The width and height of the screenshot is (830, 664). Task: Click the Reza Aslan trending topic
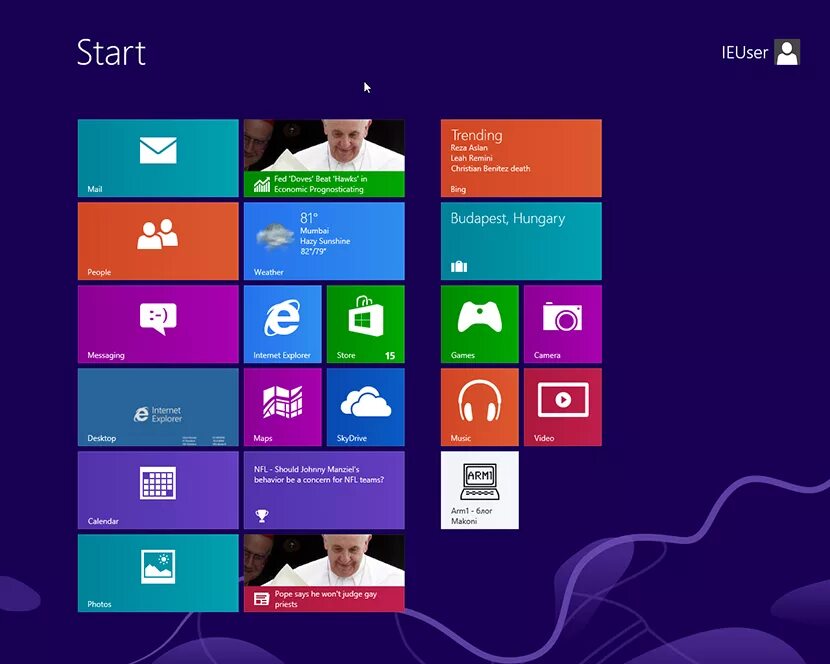pyautogui.click(x=469, y=148)
